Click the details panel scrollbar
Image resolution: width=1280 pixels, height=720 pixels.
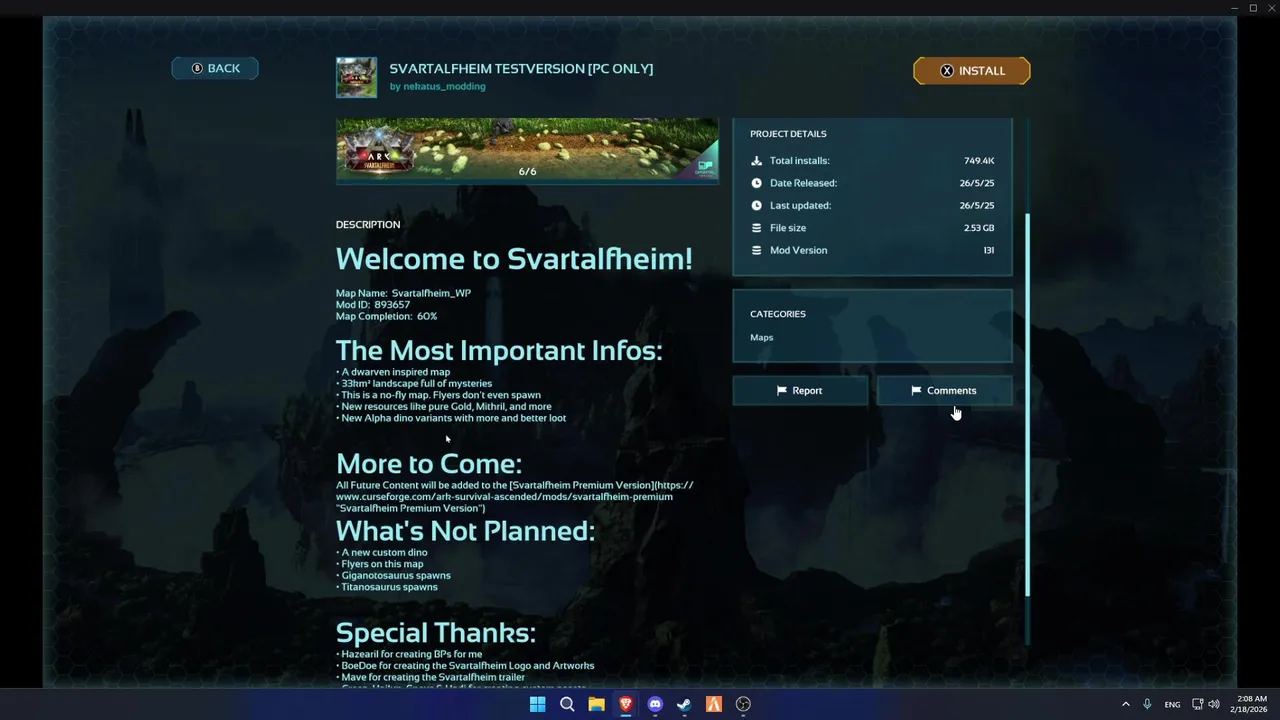[1026, 405]
